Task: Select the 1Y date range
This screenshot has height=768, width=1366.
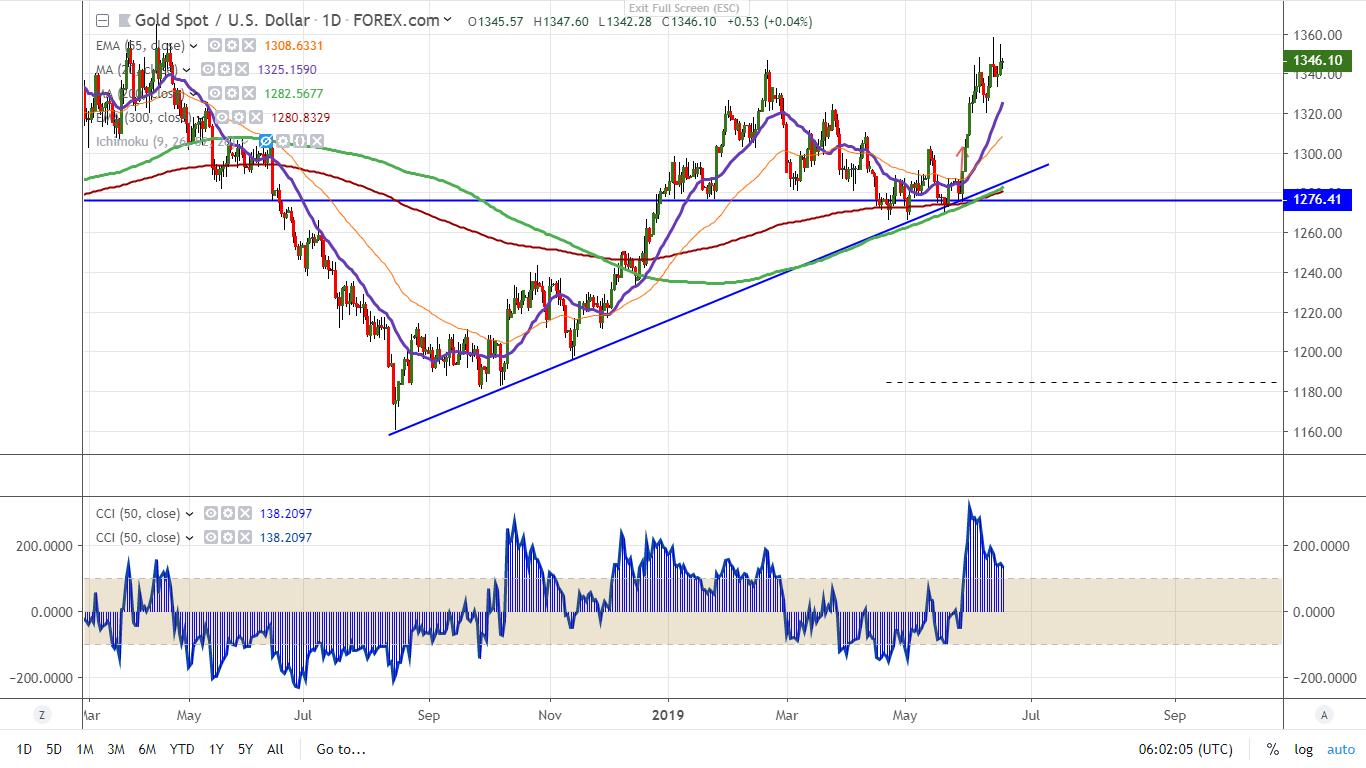Action: tap(216, 749)
